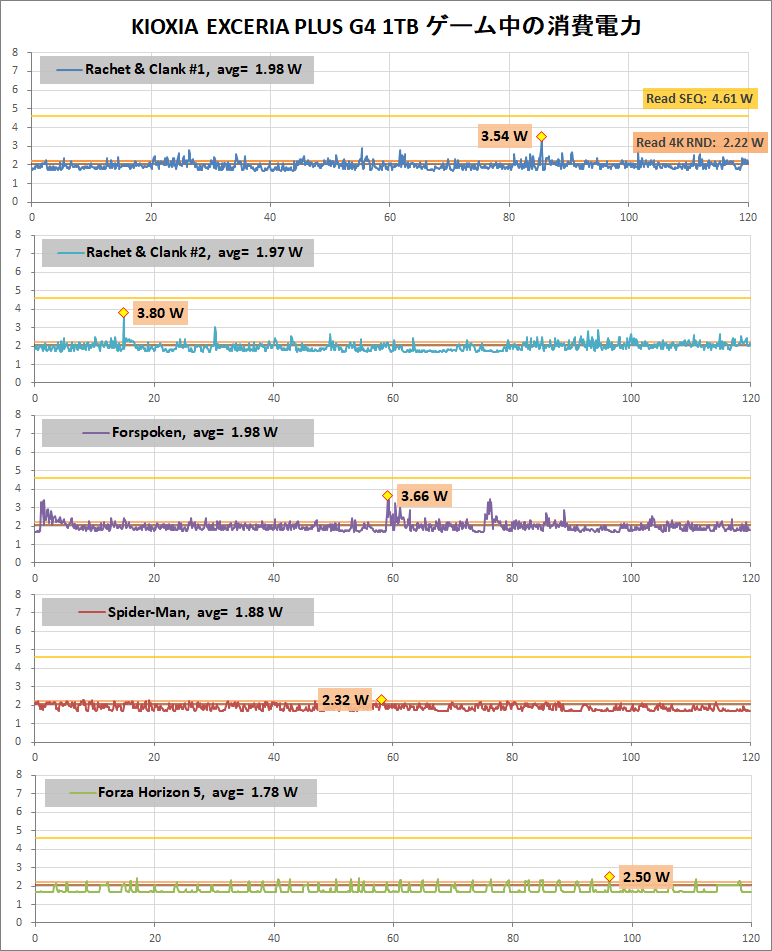This screenshot has width=772, height=951.
Task: Click the purple legend line sample for Forspoken
Action: point(96,433)
